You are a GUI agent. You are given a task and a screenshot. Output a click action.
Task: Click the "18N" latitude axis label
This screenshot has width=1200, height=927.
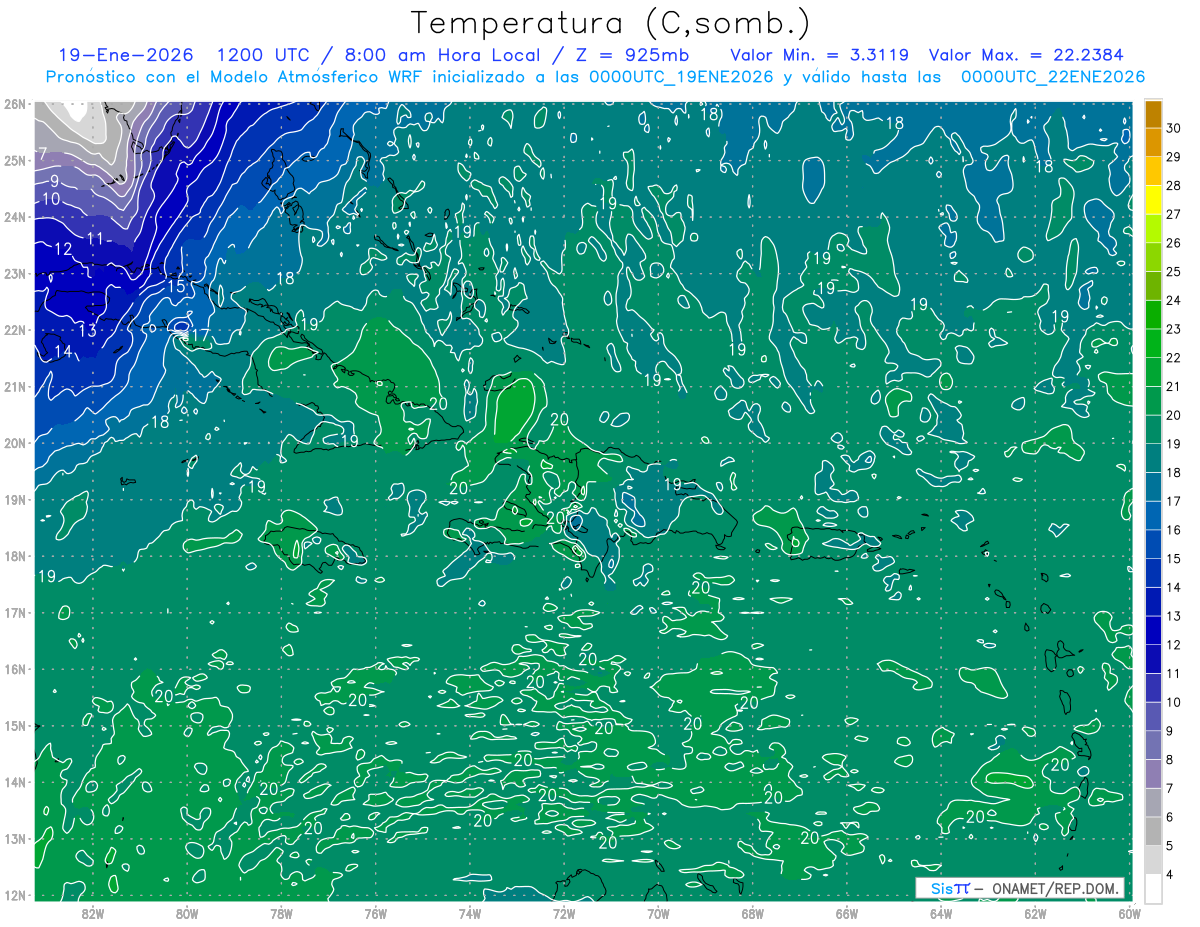[x=15, y=556]
